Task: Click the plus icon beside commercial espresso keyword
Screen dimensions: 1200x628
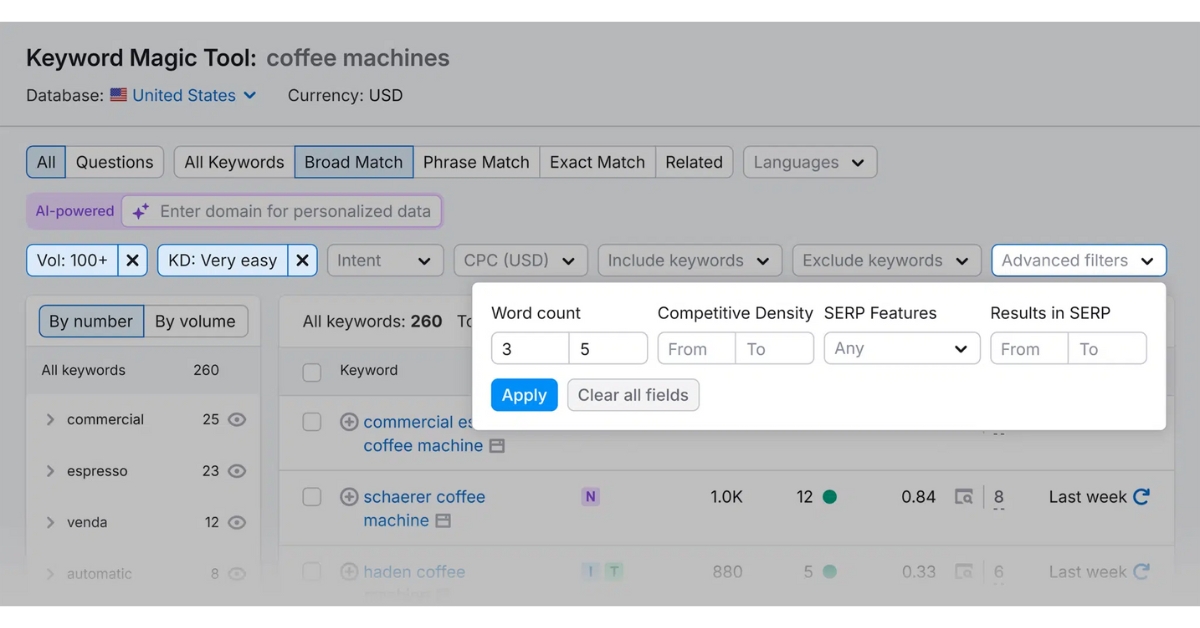Action: click(349, 422)
